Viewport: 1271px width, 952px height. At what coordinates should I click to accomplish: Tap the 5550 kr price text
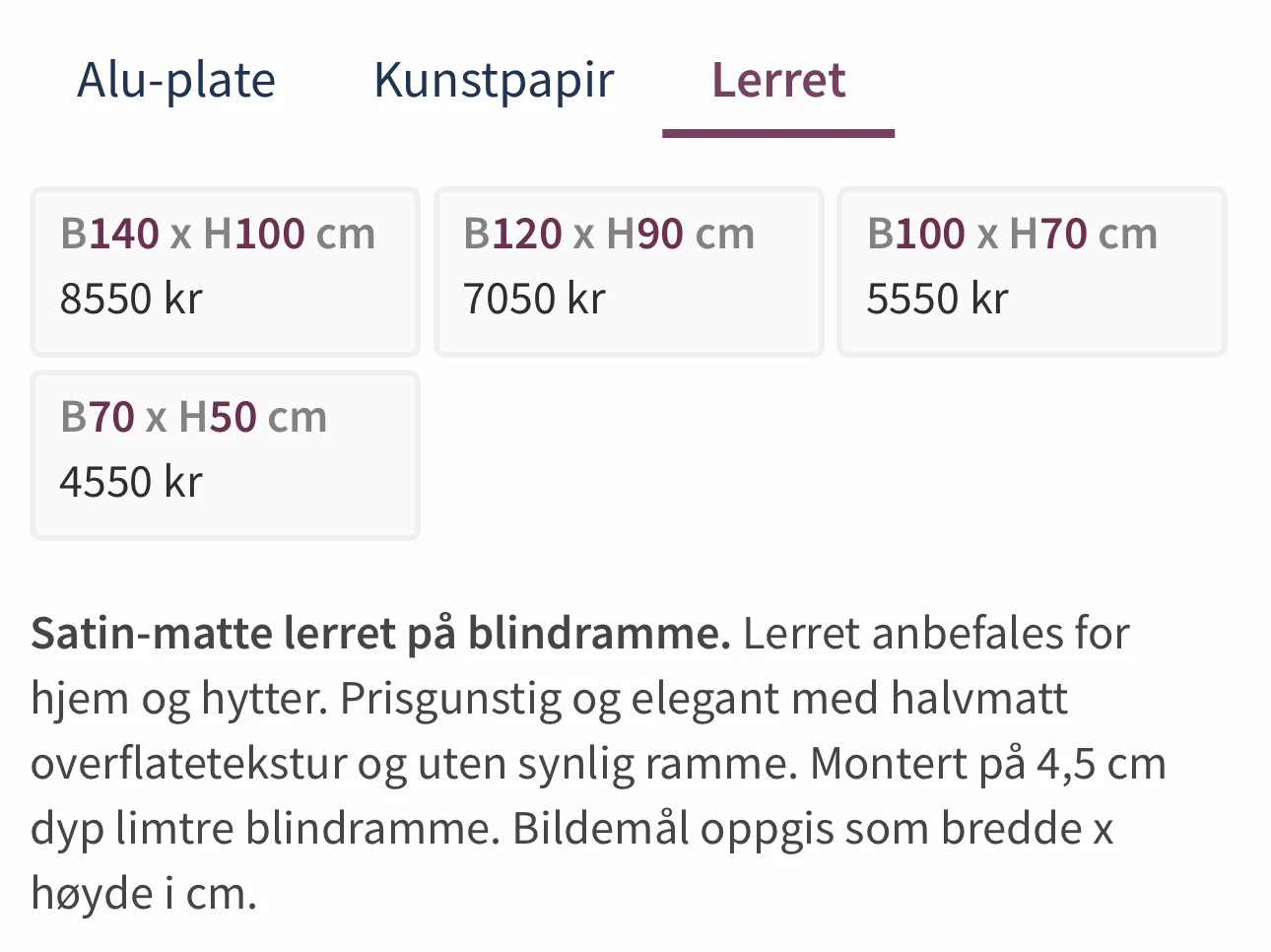coord(937,299)
